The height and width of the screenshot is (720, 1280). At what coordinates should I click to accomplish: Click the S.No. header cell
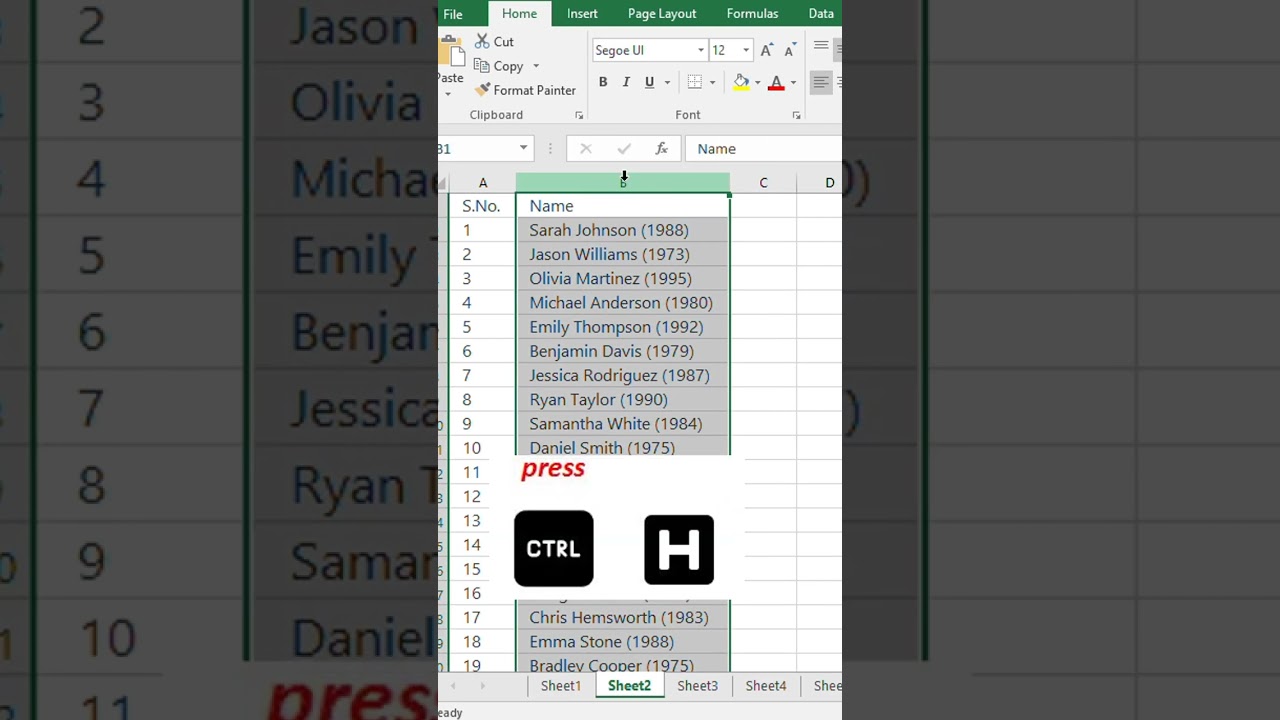tap(482, 206)
